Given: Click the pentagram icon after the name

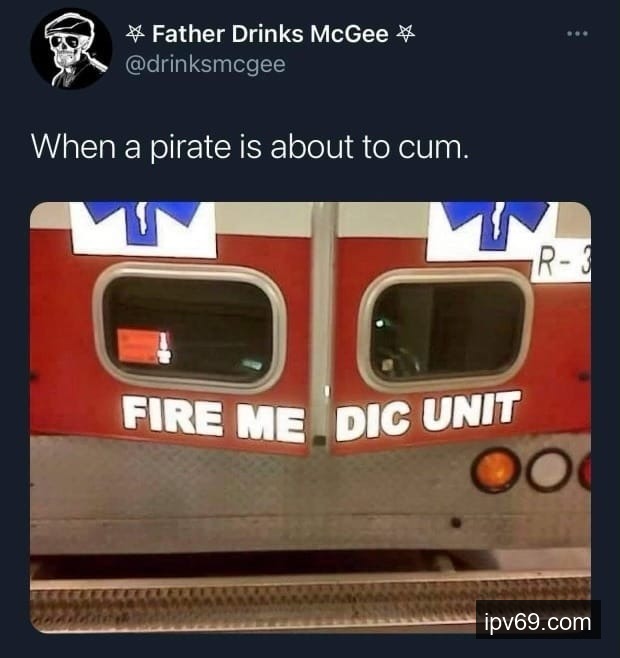Looking at the screenshot, I should pos(406,34).
